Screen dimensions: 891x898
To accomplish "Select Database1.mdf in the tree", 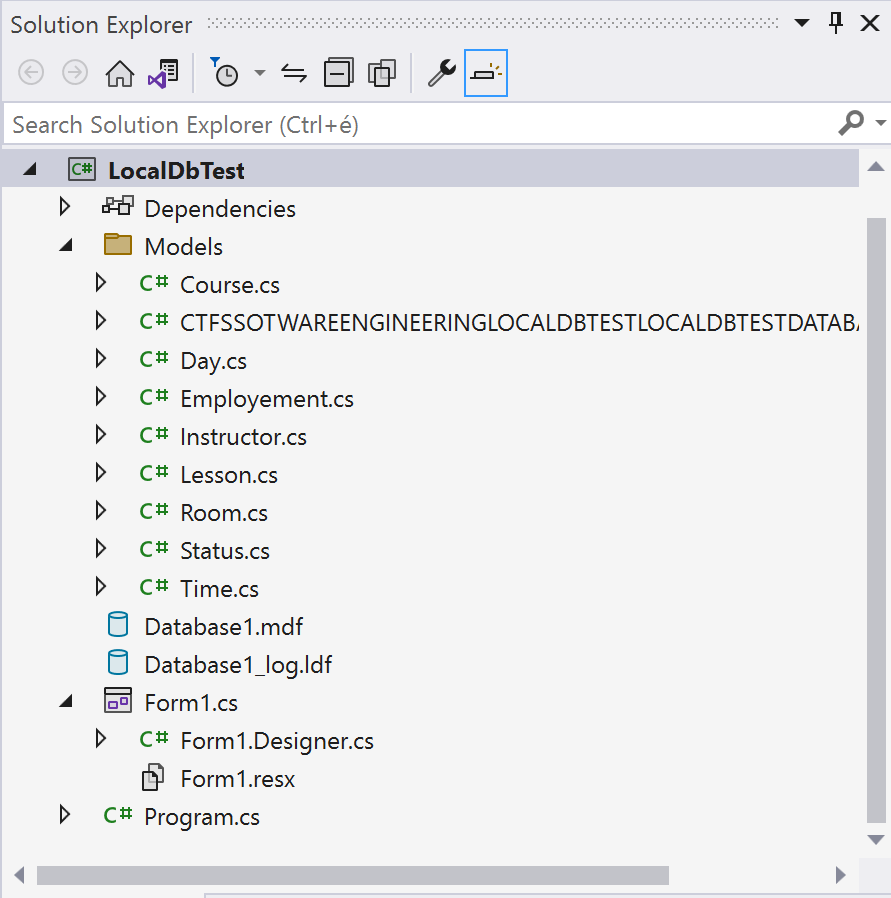I will [223, 627].
